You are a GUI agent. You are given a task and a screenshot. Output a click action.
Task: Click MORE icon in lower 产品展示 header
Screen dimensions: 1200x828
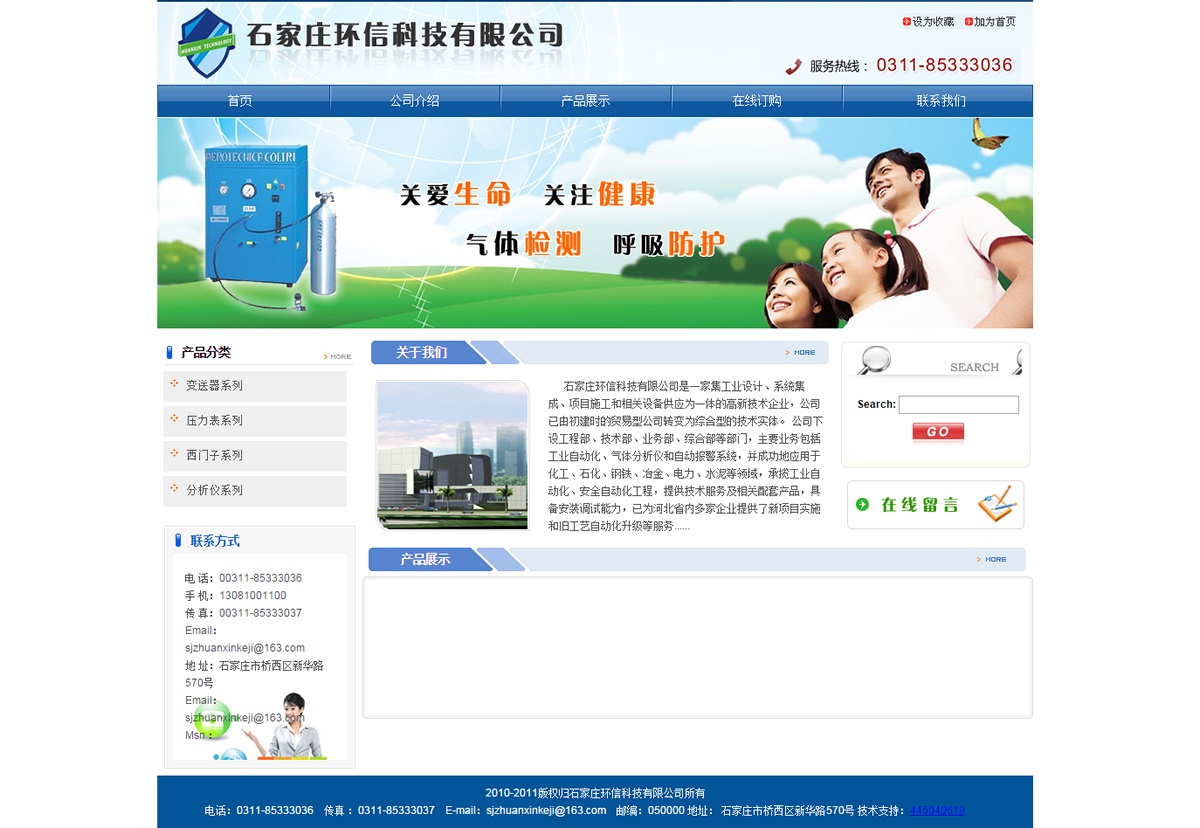tap(992, 560)
